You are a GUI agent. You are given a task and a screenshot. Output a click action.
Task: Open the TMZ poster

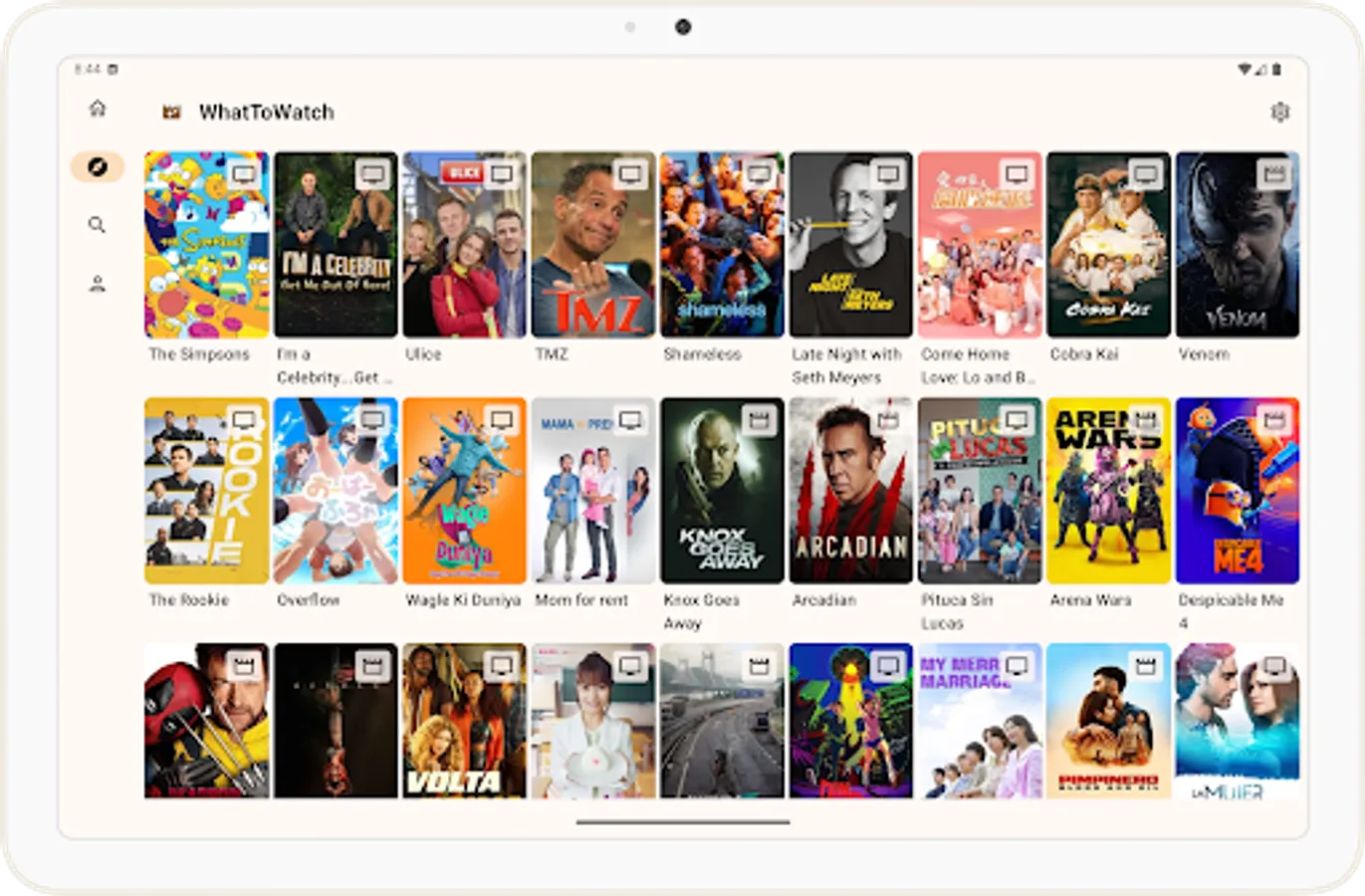point(593,245)
